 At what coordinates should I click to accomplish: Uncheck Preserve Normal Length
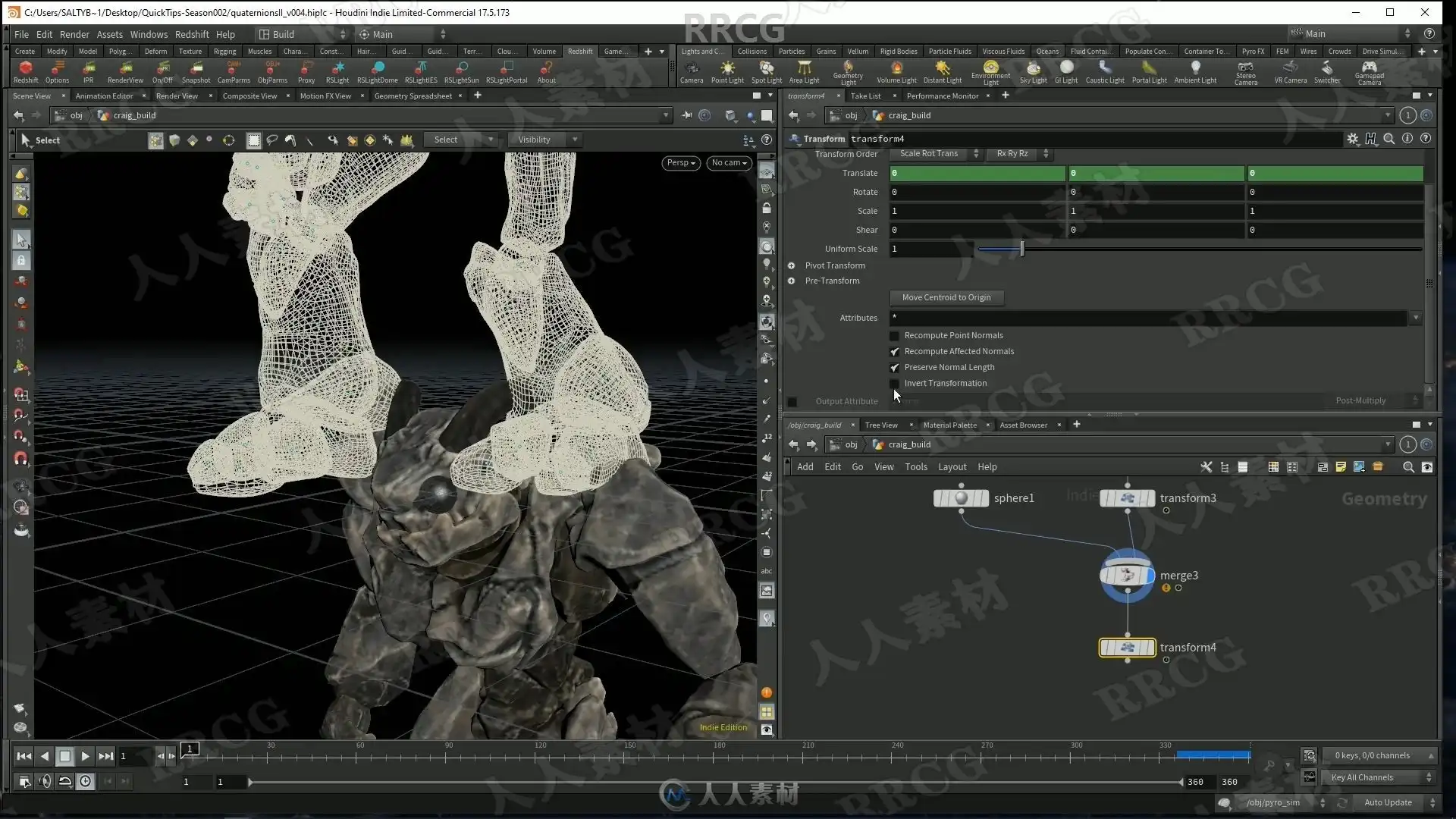(895, 367)
